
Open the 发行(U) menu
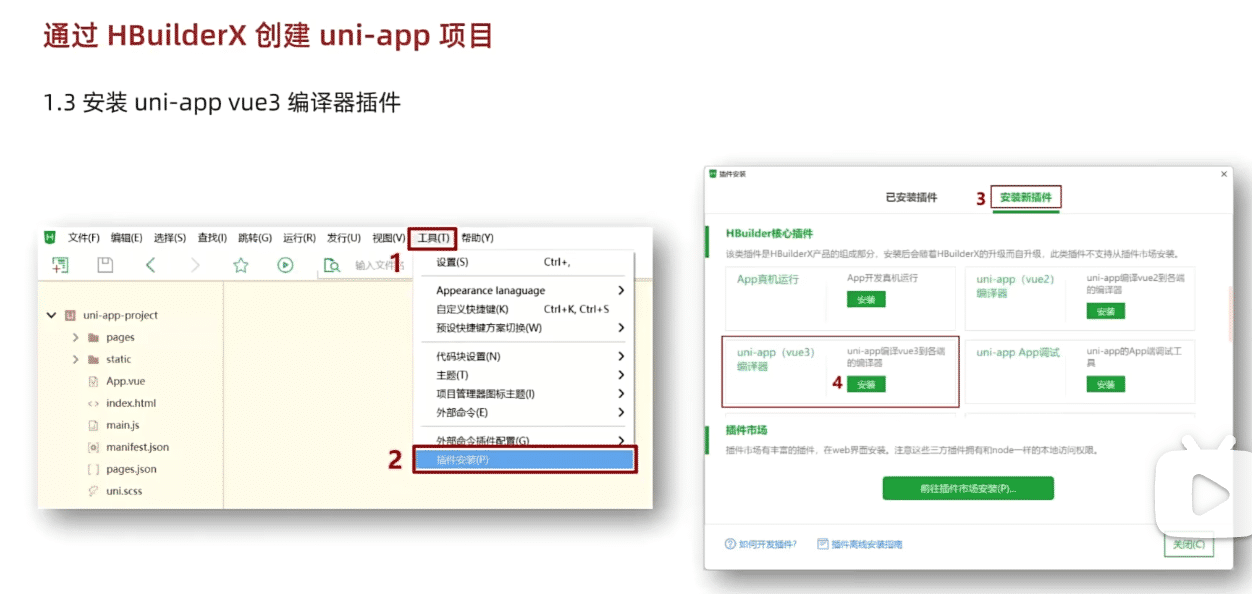coord(344,238)
